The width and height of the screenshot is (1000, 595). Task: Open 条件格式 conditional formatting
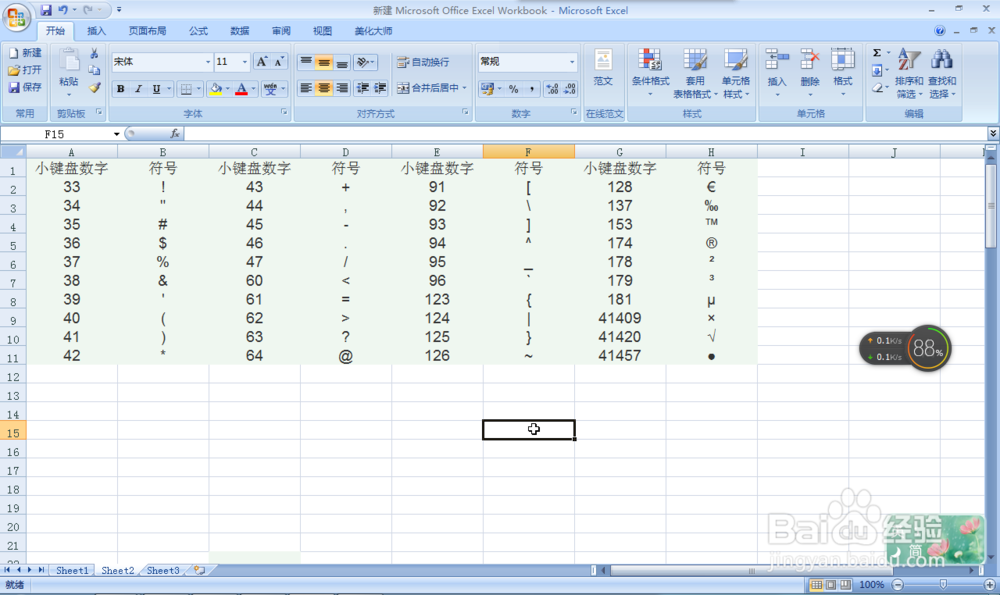coord(651,73)
